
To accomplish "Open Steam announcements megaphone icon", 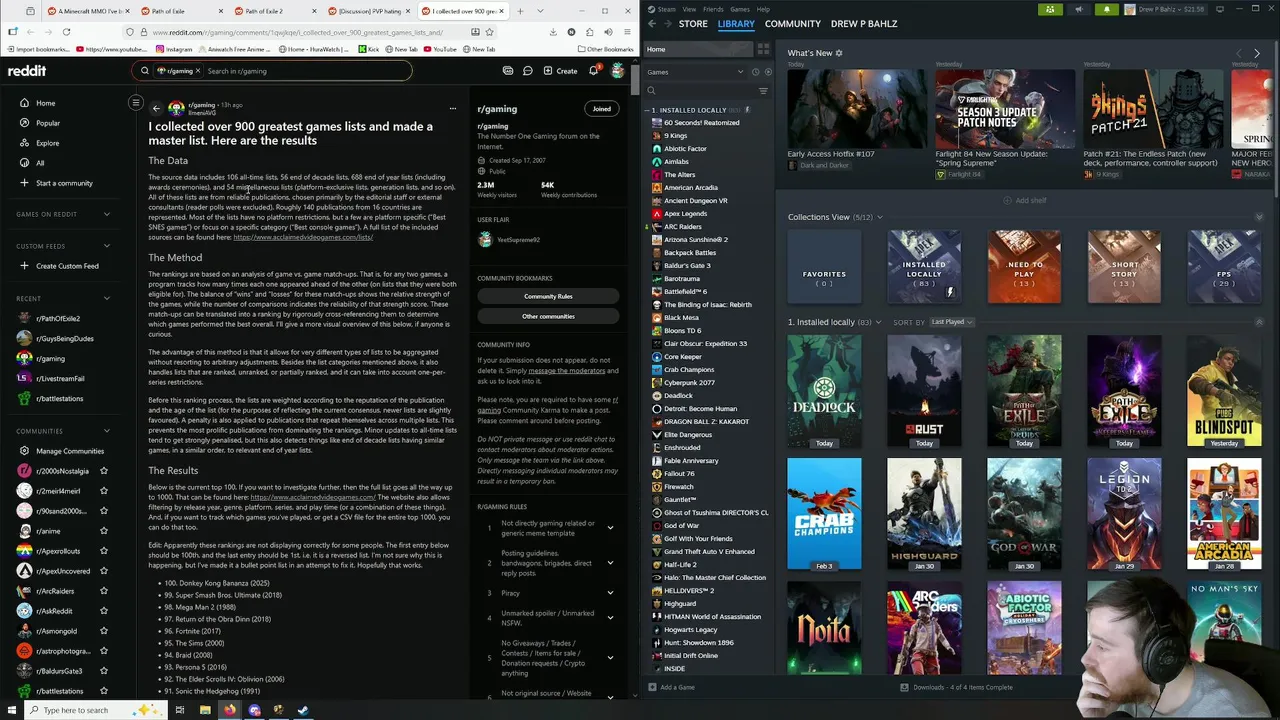I will 1078,9.
